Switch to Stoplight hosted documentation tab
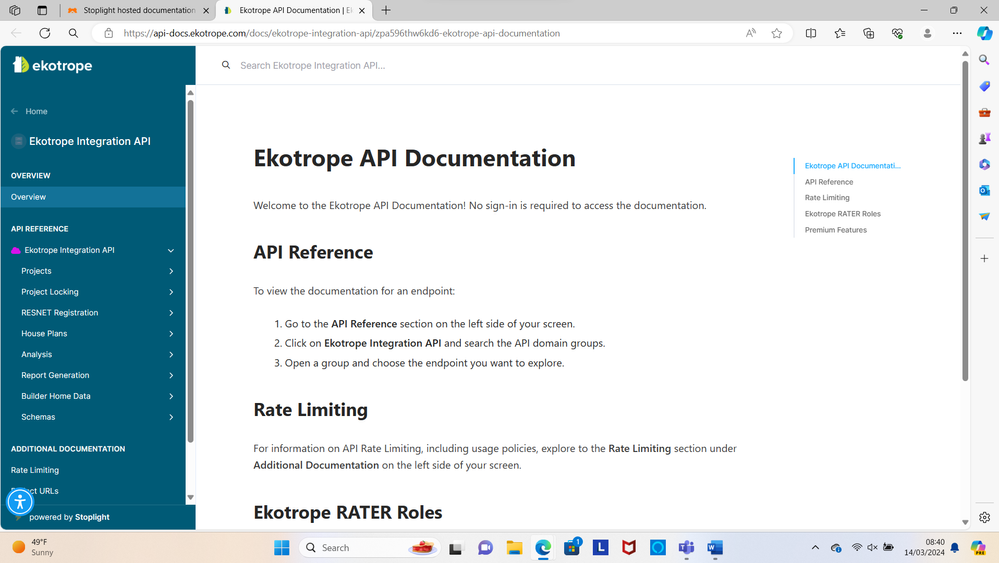The image size is (999, 563). point(138,10)
